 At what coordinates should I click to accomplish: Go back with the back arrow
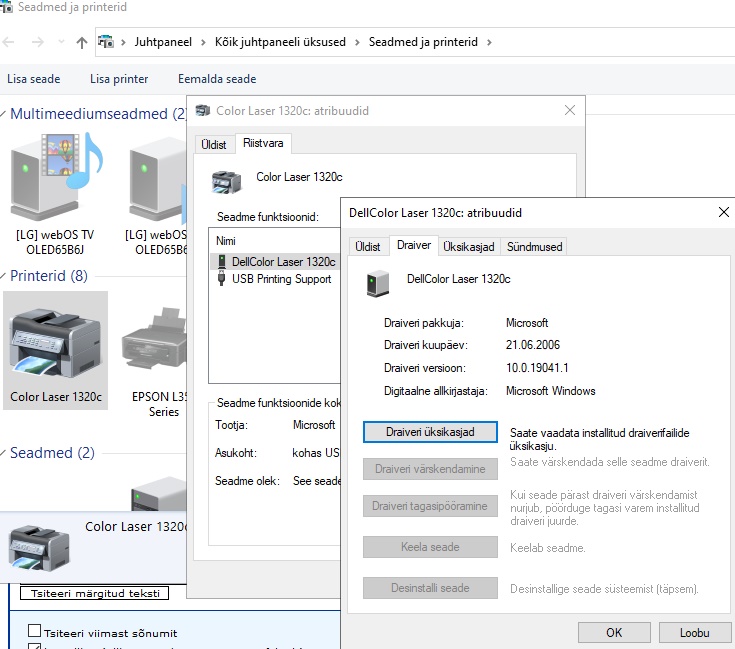10,42
